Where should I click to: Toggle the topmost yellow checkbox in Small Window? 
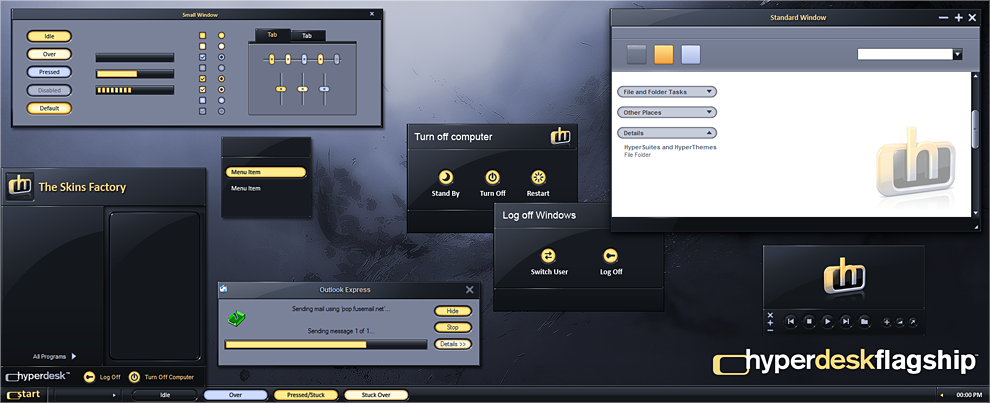203,35
